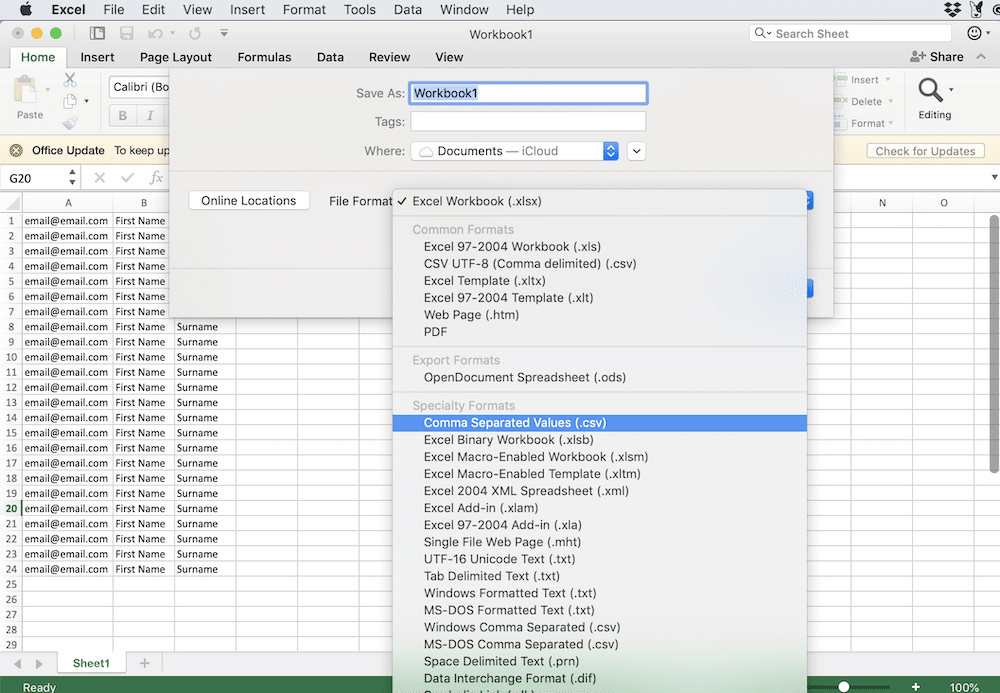The width and height of the screenshot is (1000, 693).
Task: Click the Search Sheet field
Action: pos(851,34)
